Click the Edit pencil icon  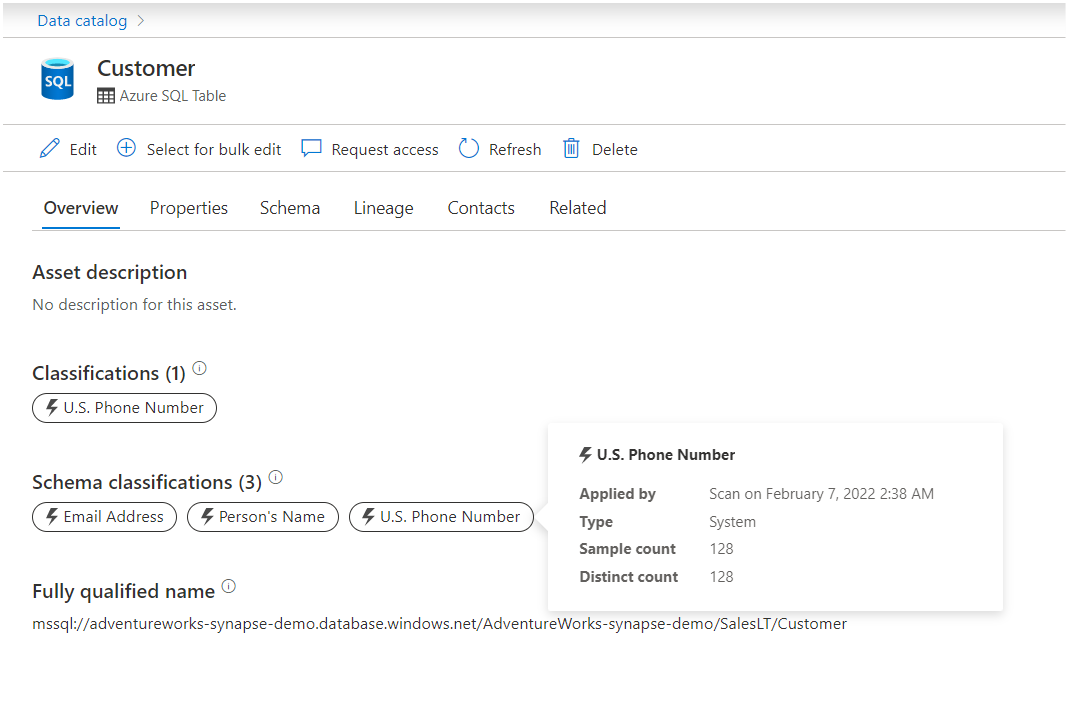coord(50,148)
